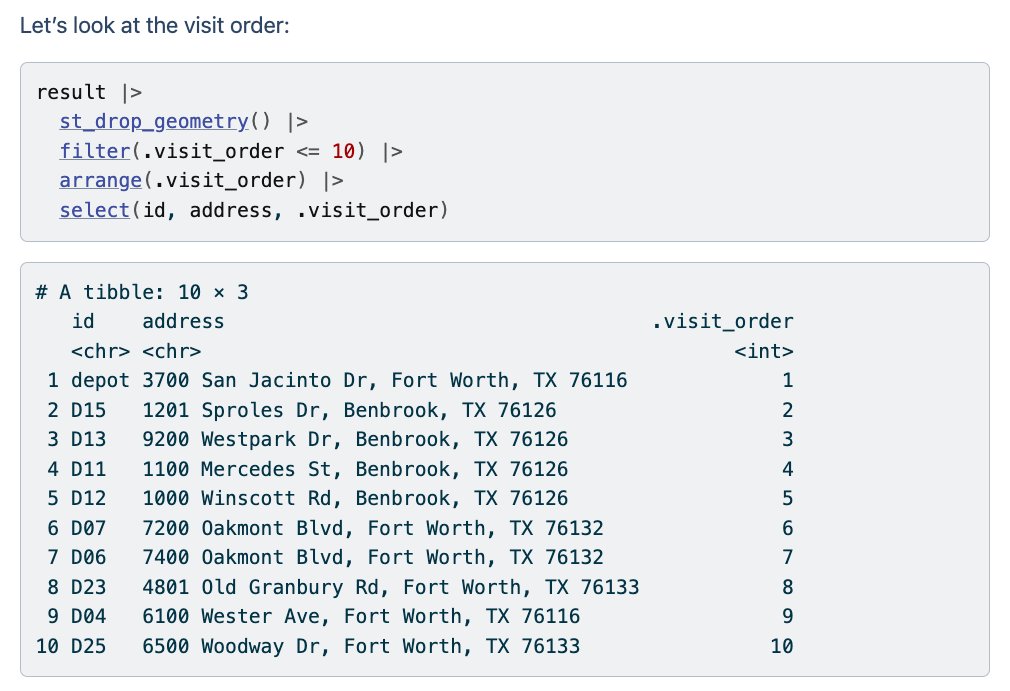Click the address '6100 Wester Ave, Fort Worth, TX 76116'
Viewport: 1010px width, 691px height.
[x=361, y=616]
